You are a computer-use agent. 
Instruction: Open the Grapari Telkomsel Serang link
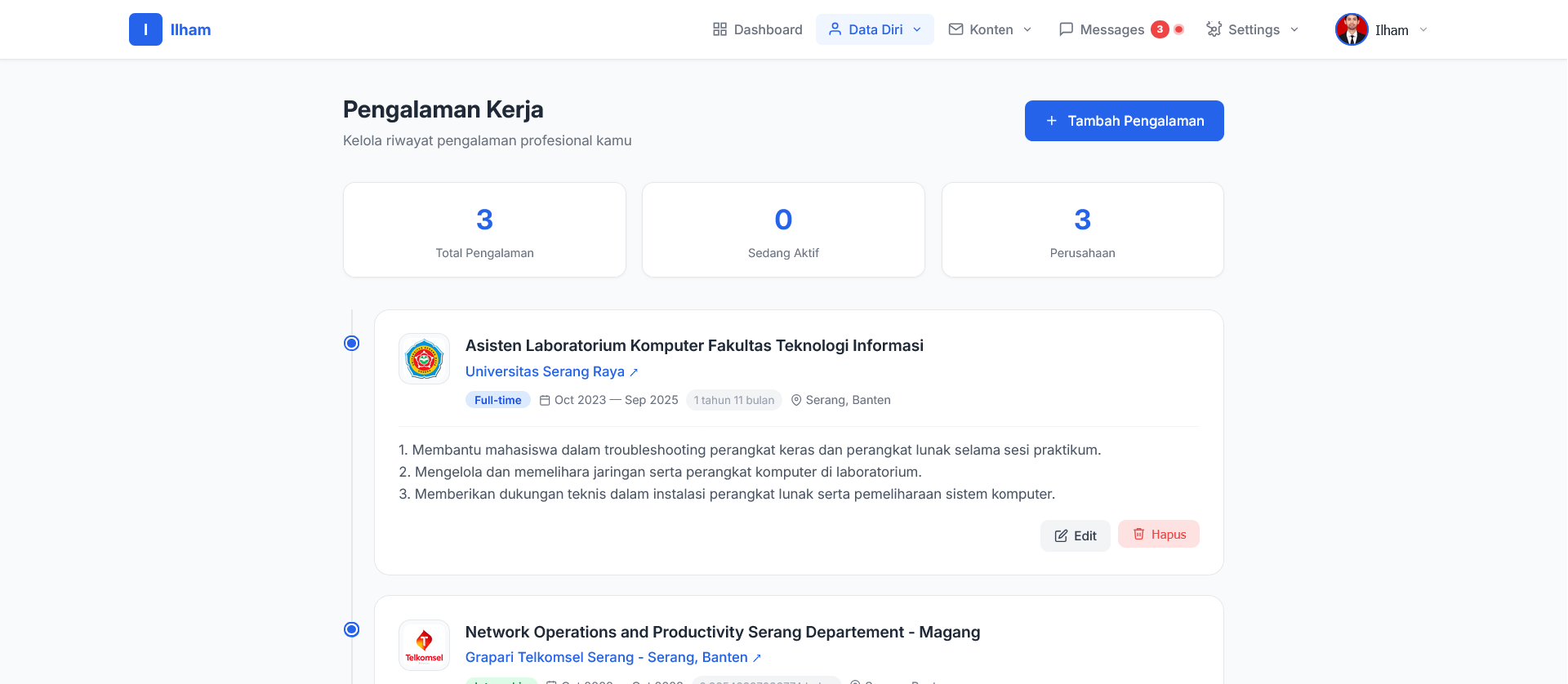tap(607, 657)
